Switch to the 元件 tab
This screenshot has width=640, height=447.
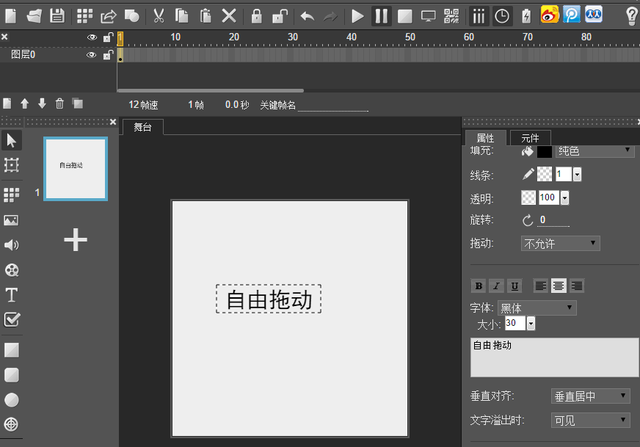(529, 138)
